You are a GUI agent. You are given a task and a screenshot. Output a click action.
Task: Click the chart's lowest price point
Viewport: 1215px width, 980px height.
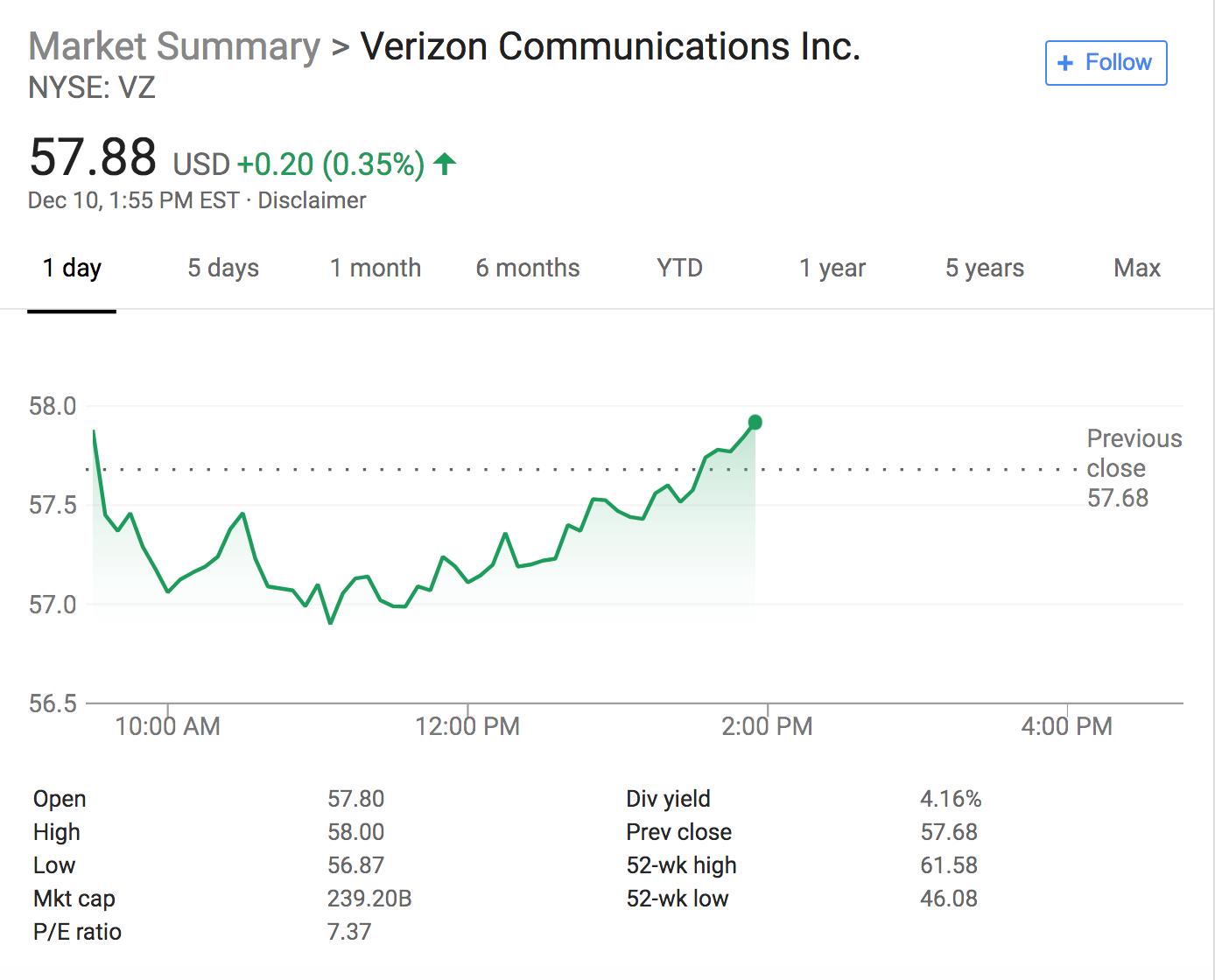pyautogui.click(x=330, y=623)
